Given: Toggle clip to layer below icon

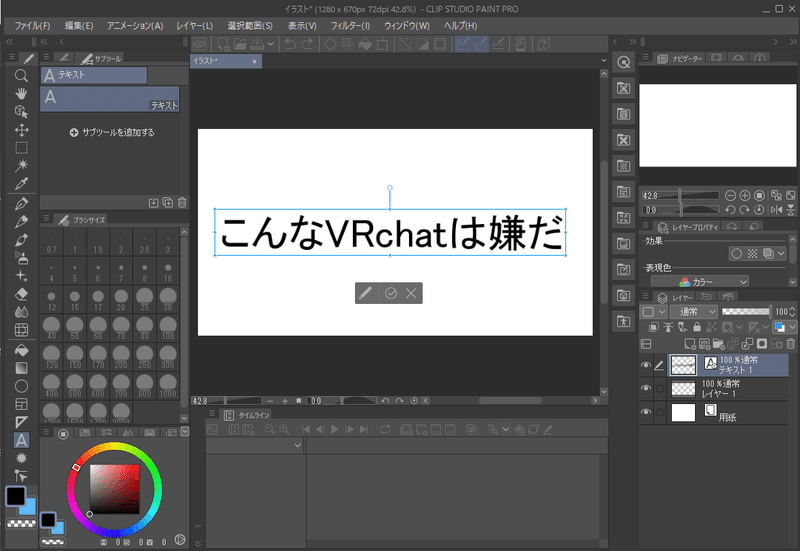Looking at the screenshot, I should [x=654, y=327].
